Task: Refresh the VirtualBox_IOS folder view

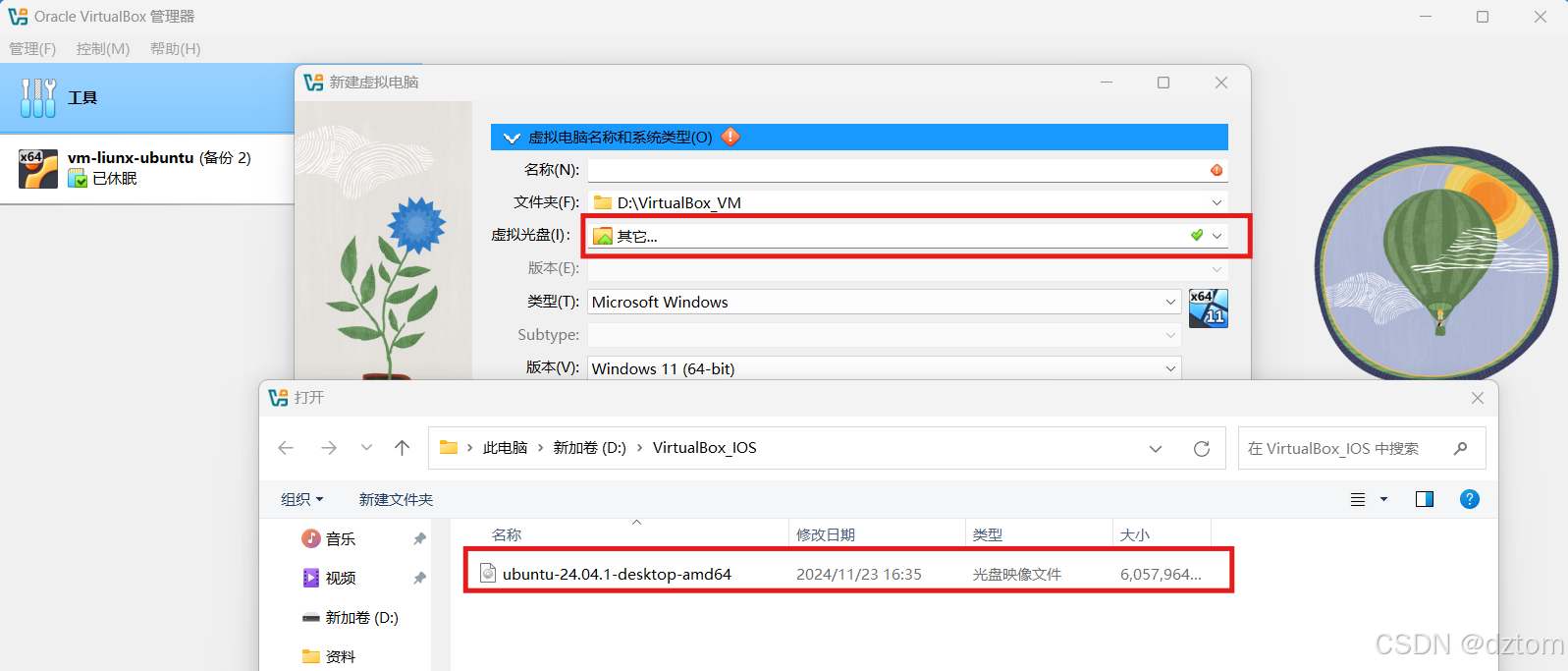Action: pos(1202,449)
